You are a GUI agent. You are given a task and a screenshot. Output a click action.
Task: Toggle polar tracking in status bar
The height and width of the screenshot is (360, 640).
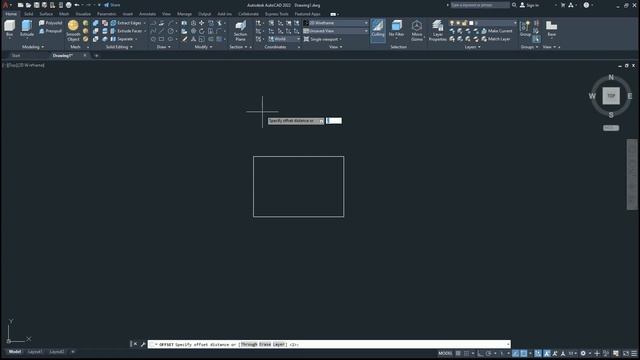489,353
